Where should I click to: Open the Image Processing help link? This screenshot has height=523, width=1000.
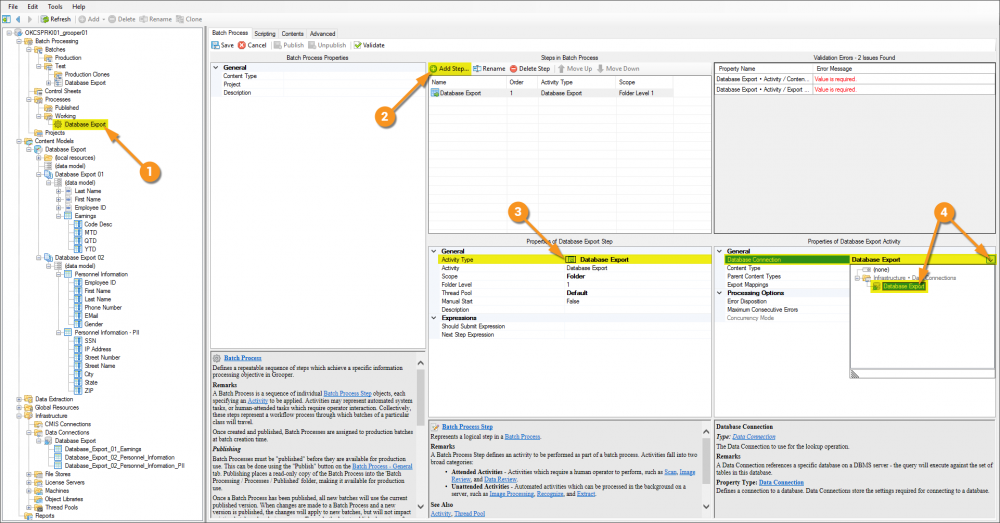(x=511, y=494)
